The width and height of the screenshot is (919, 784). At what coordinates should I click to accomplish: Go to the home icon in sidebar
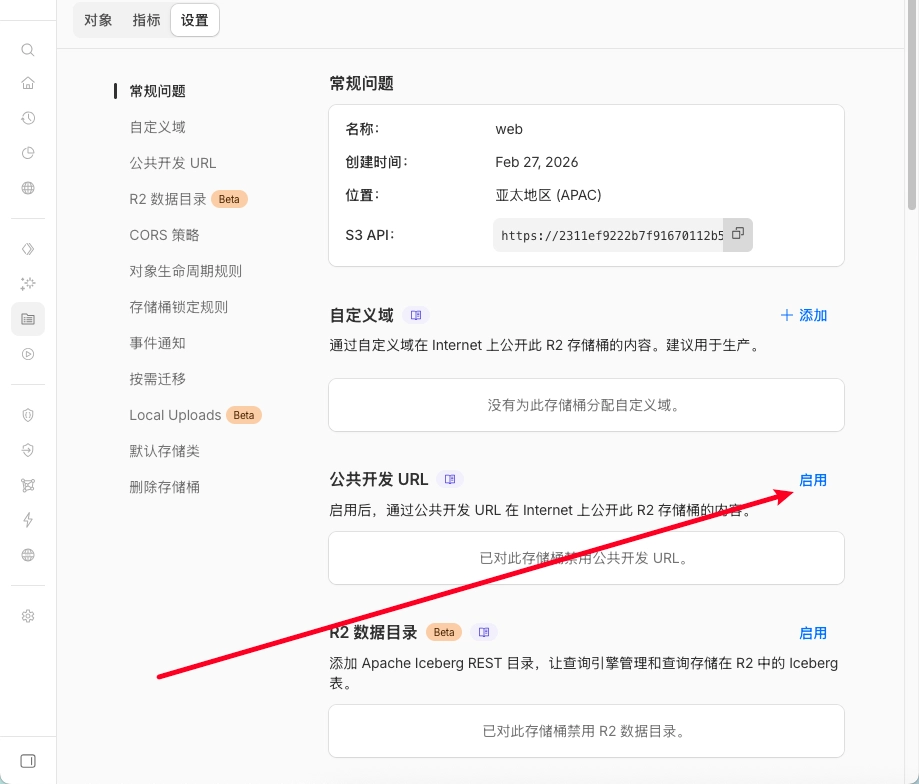28,83
